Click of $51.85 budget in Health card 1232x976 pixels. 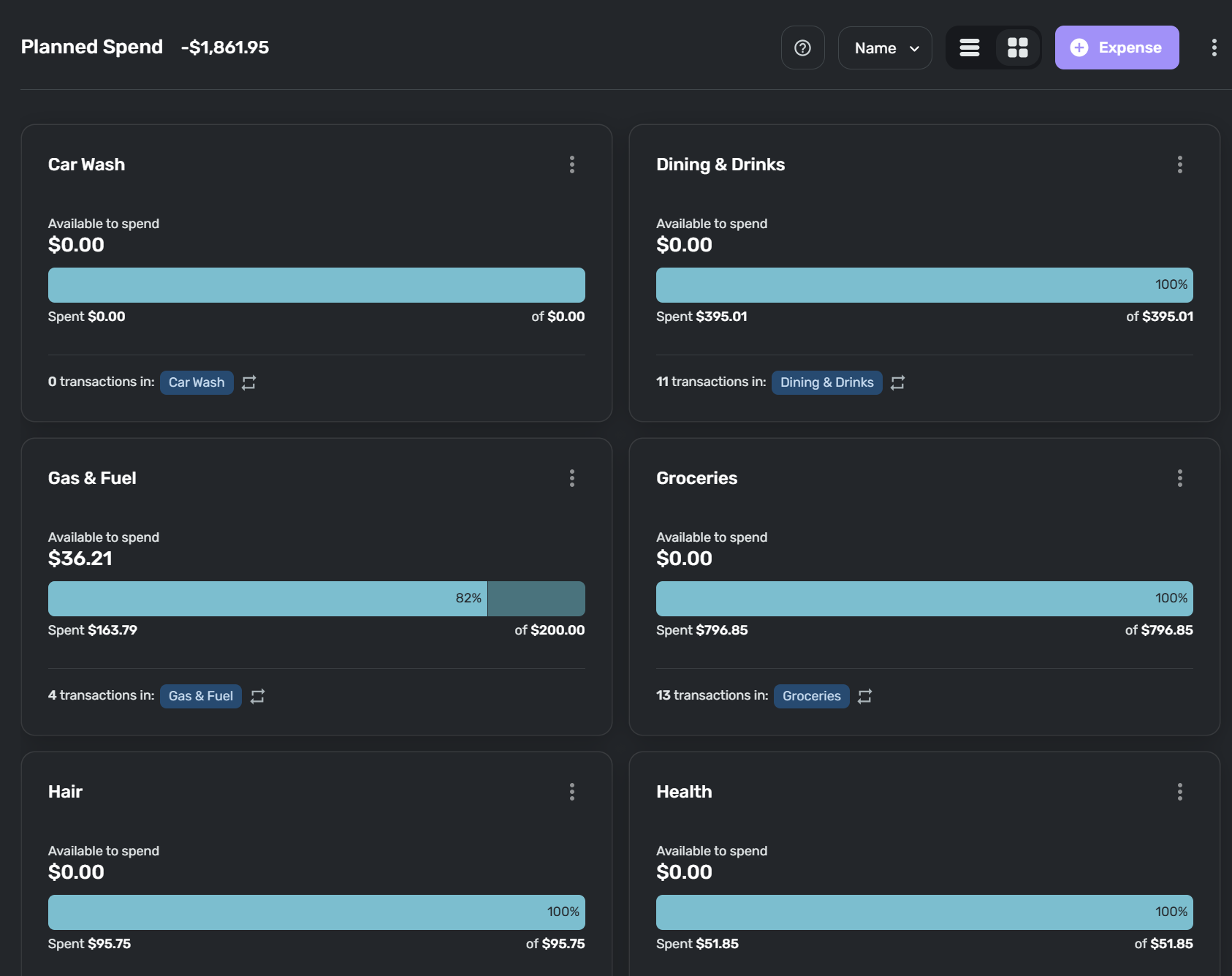point(1163,944)
